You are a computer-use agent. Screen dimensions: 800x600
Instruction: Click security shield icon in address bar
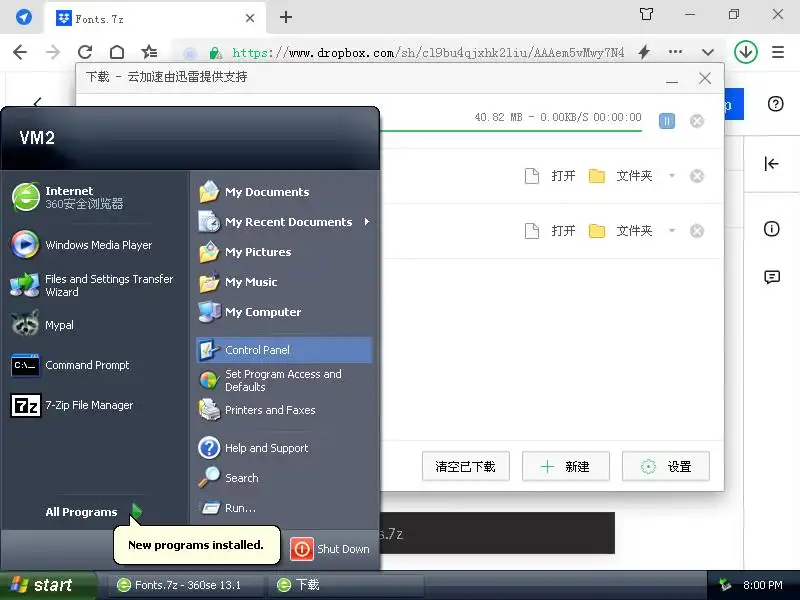coord(215,53)
